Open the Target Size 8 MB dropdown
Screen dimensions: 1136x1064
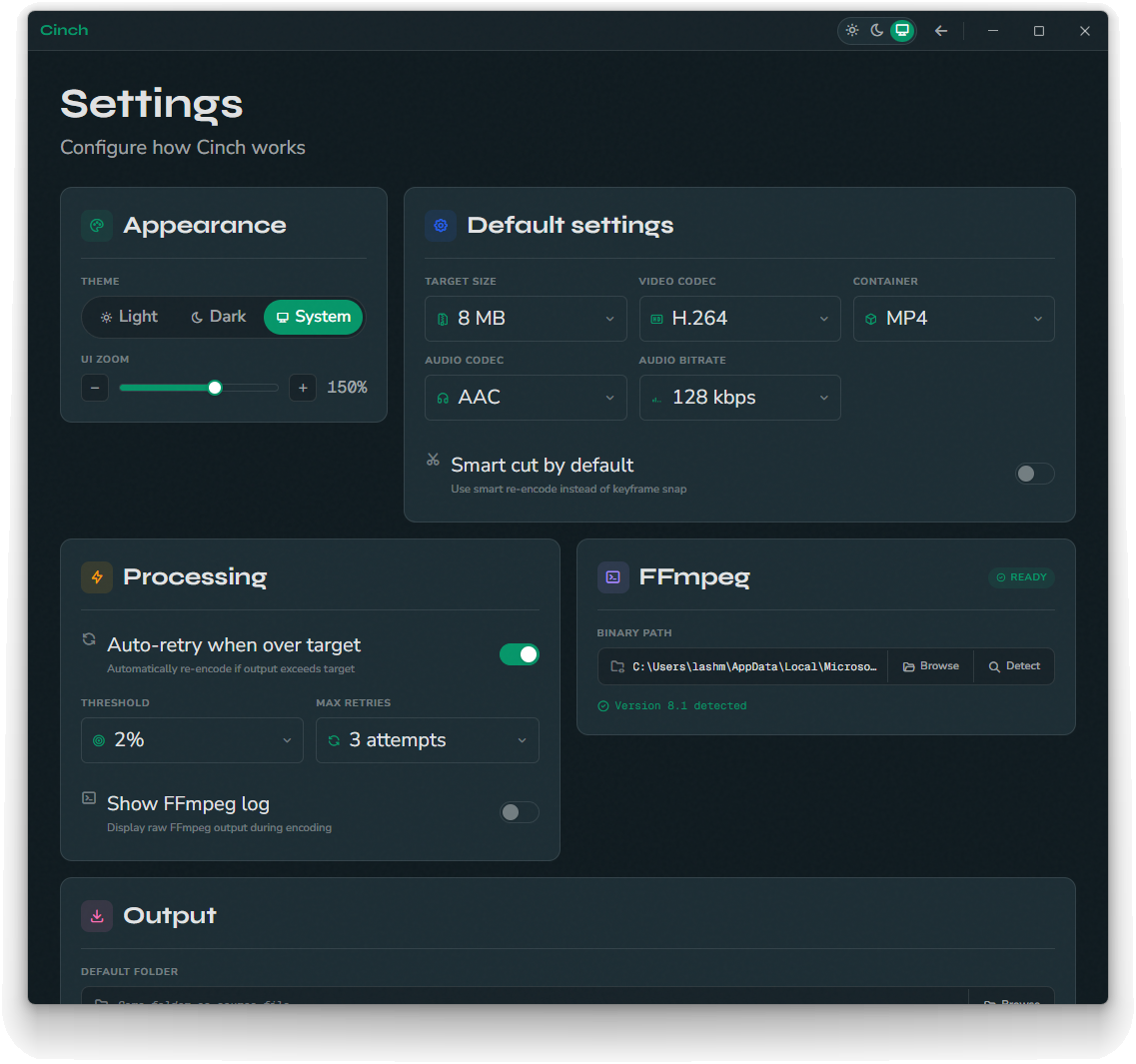point(526,319)
